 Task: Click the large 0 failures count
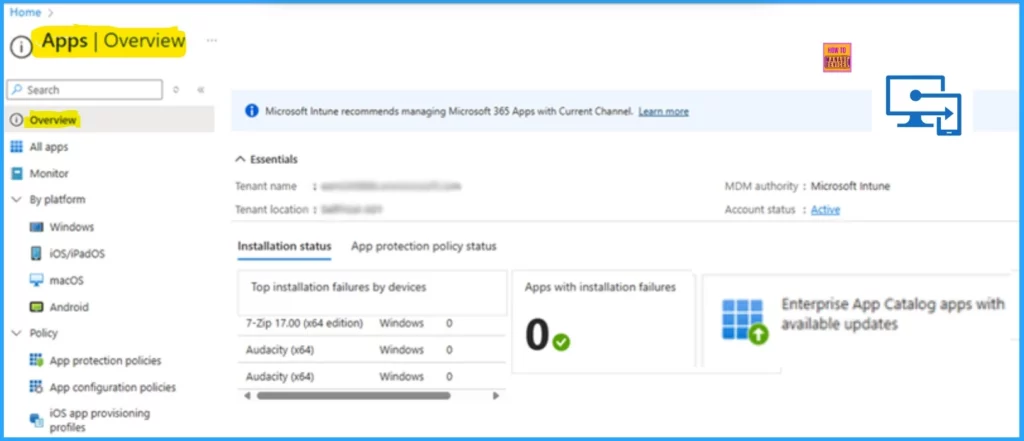tap(537, 336)
